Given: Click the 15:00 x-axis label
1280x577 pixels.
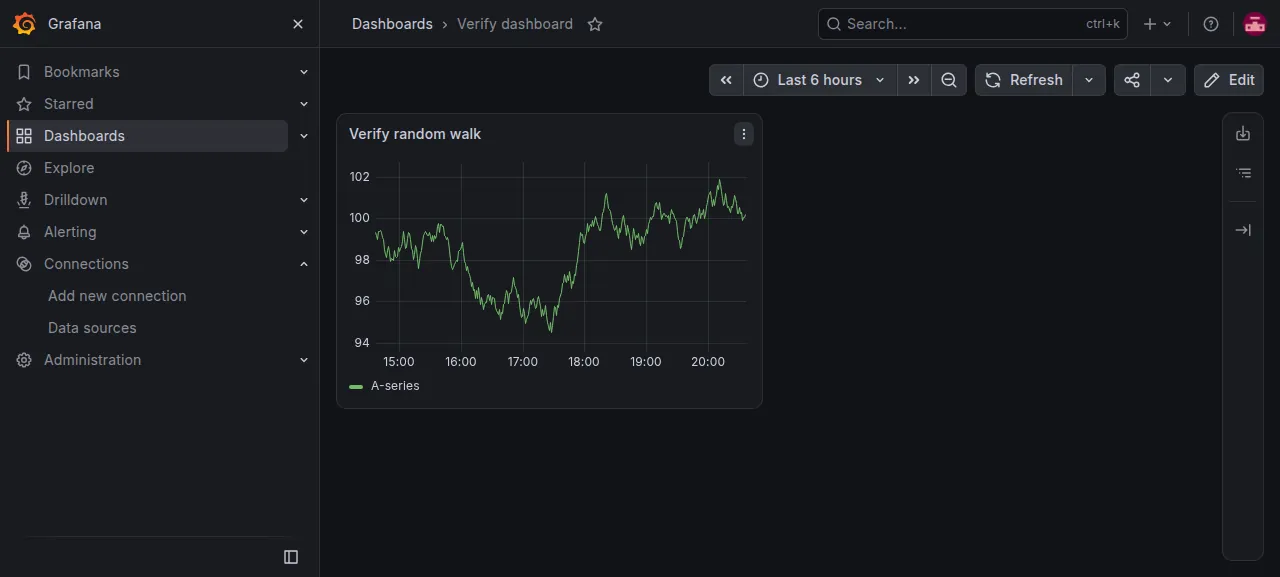Looking at the screenshot, I should (399, 362).
